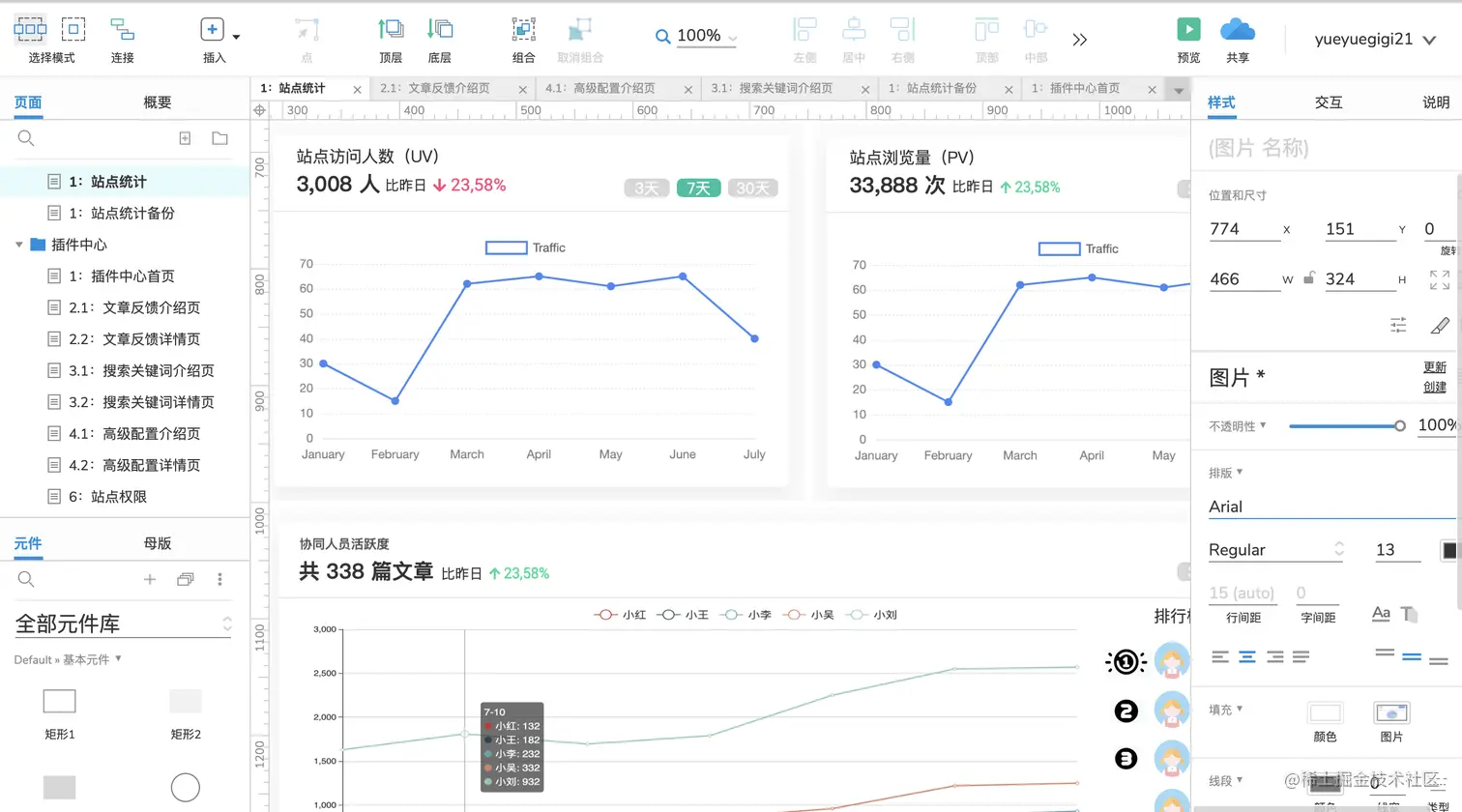
Task: Open the Regular font style dropdown
Action: click(1276, 549)
